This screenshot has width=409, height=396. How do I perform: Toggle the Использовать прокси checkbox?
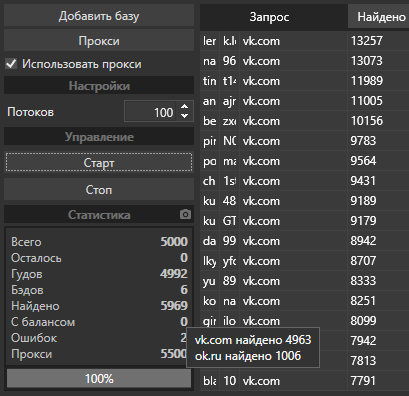11,64
